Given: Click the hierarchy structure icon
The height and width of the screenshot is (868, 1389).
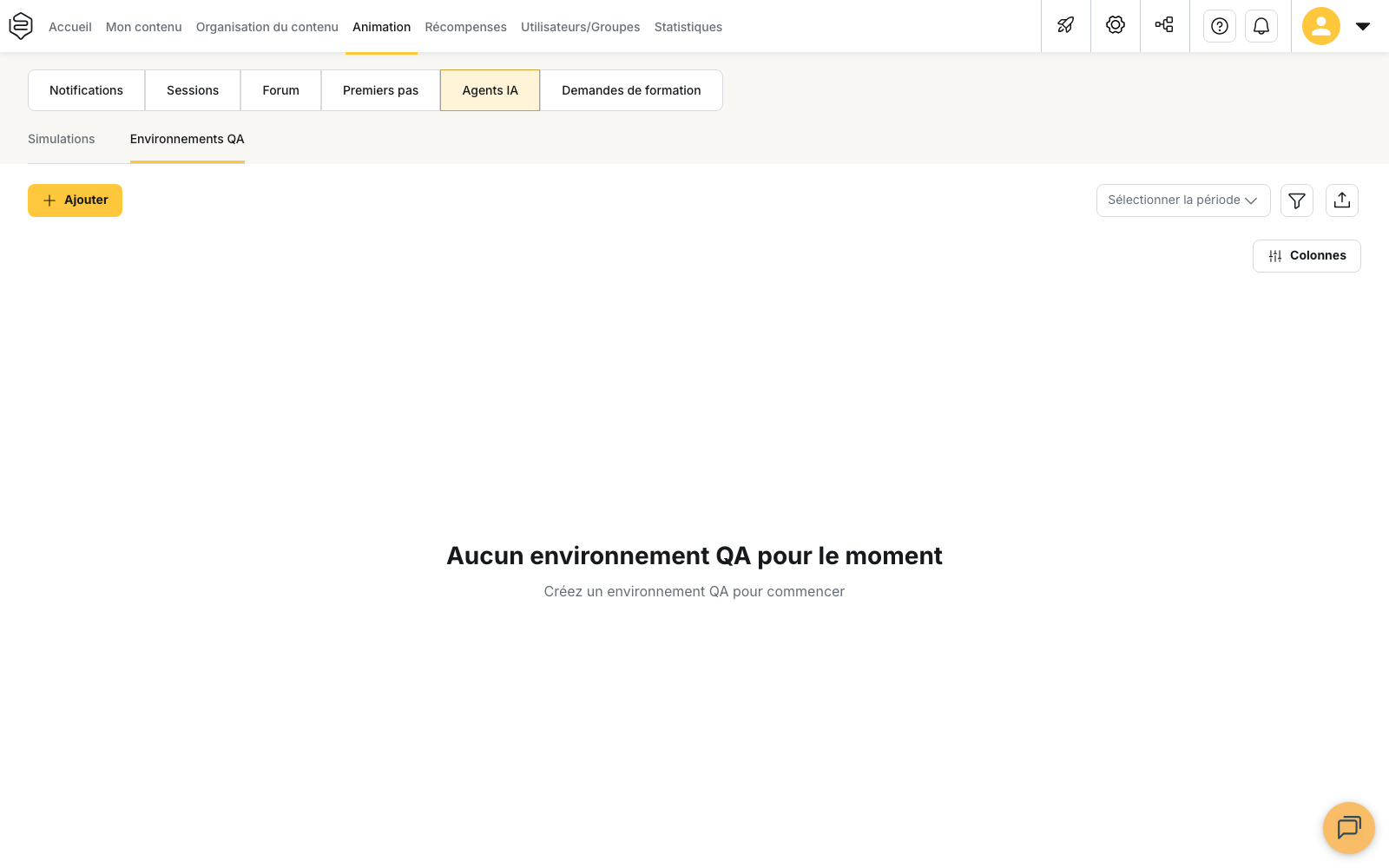Looking at the screenshot, I should coord(1165,26).
